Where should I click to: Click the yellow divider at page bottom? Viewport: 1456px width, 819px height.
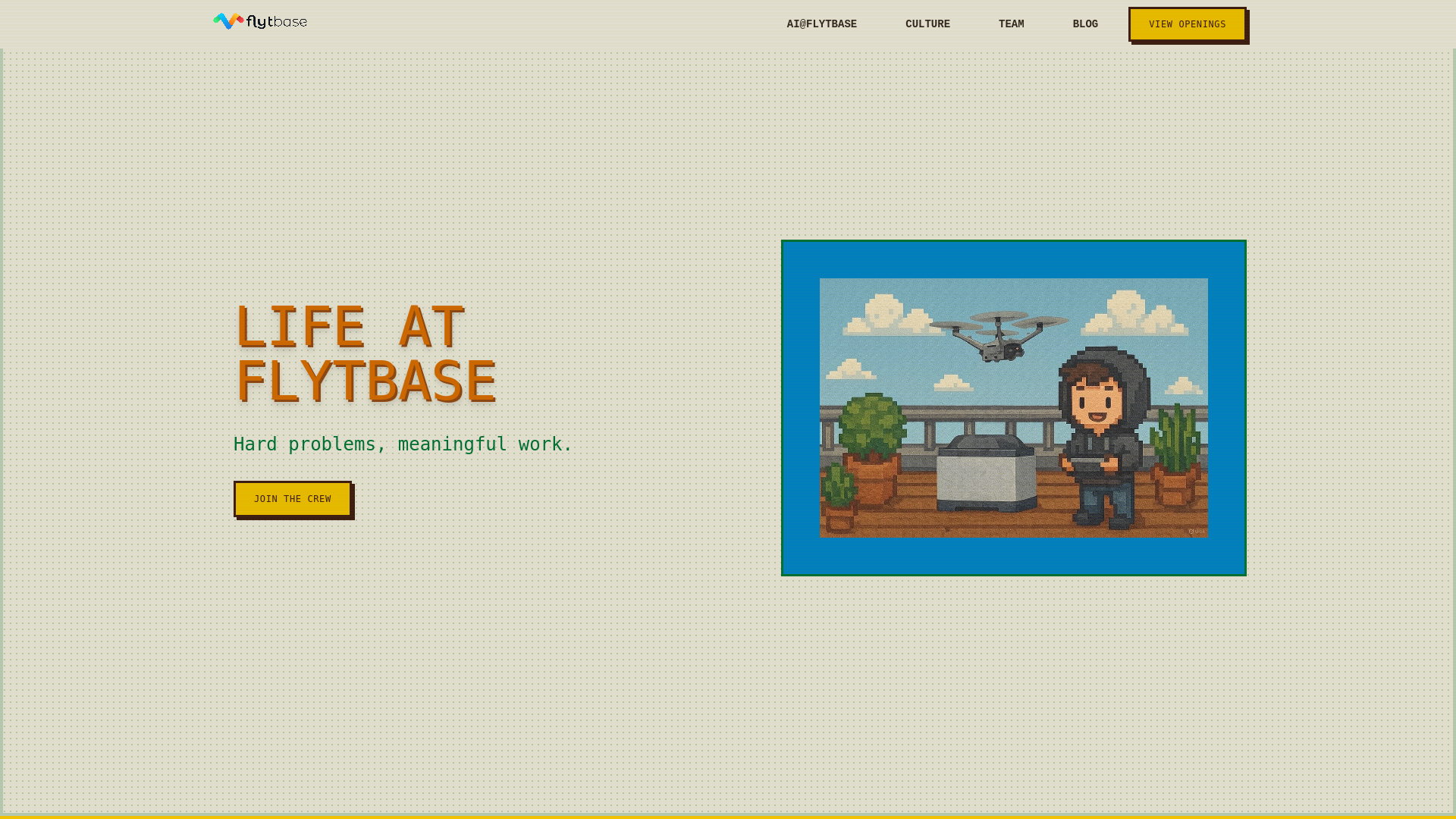click(x=728, y=817)
